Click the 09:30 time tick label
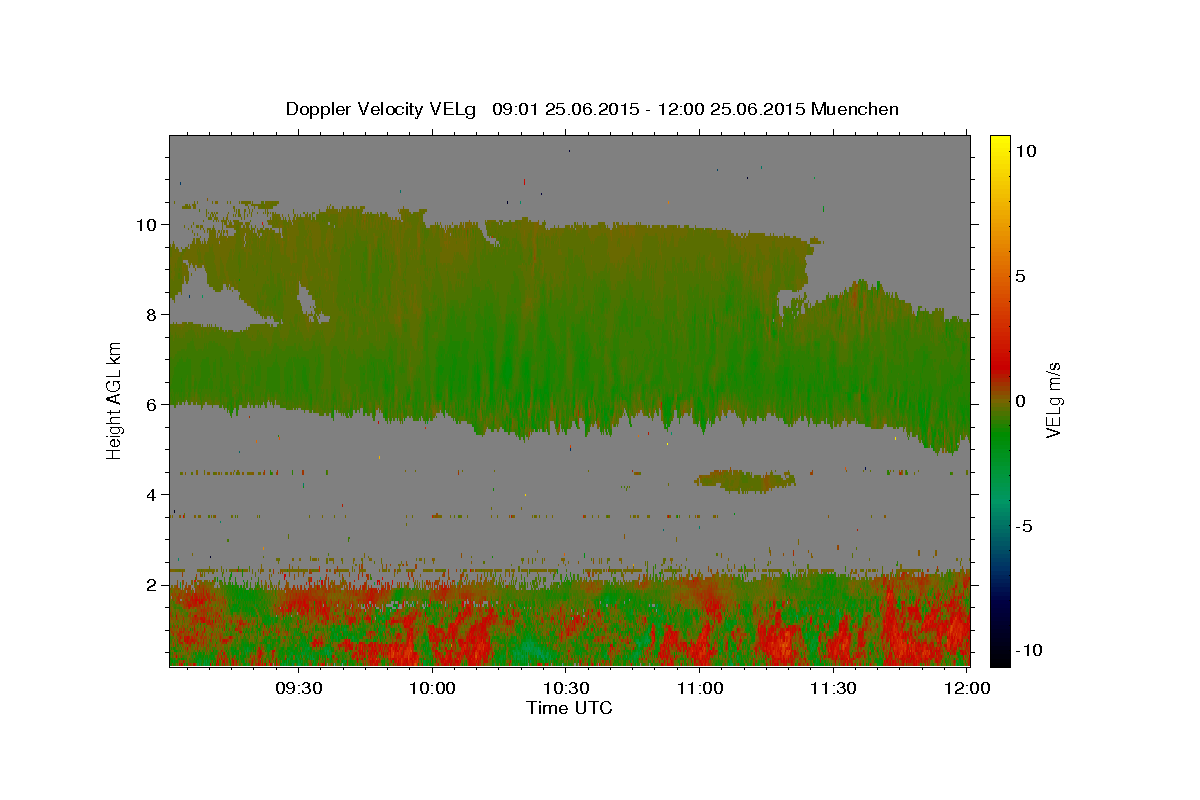The image size is (1200, 800). click(x=299, y=688)
